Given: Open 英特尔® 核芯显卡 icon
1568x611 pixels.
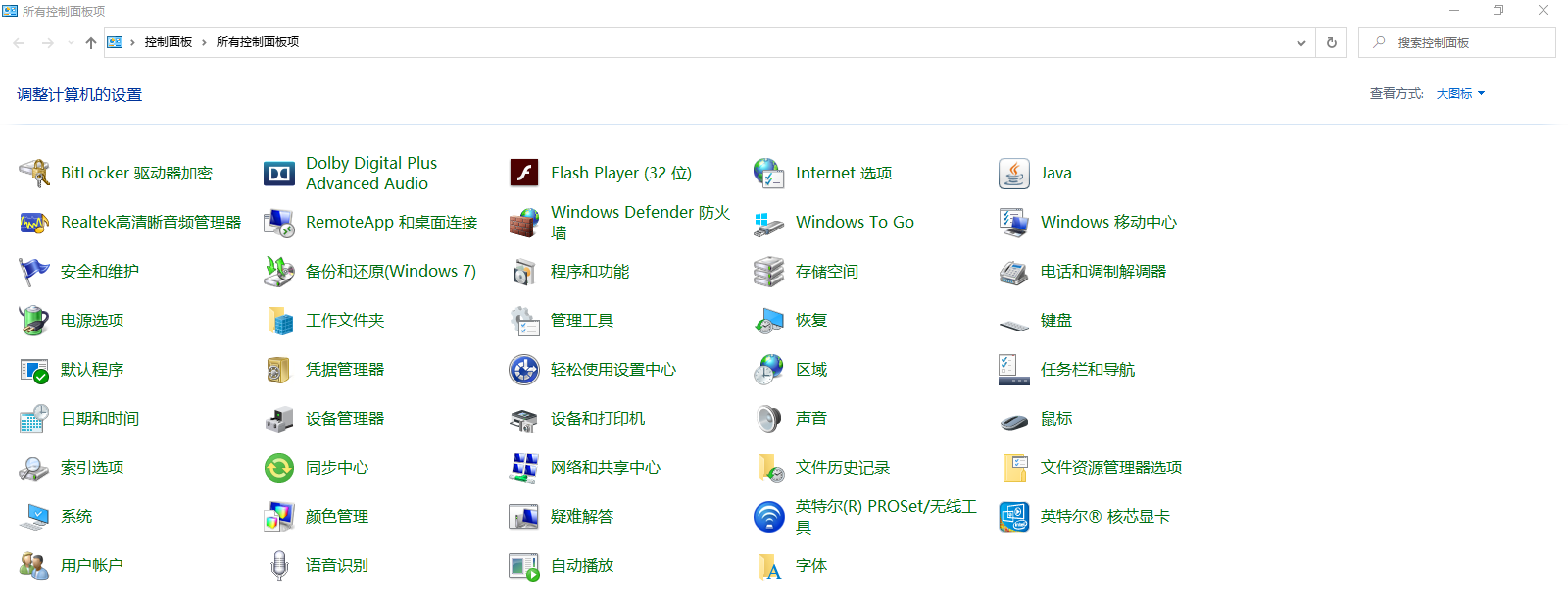Looking at the screenshot, I should pos(1014,517).
